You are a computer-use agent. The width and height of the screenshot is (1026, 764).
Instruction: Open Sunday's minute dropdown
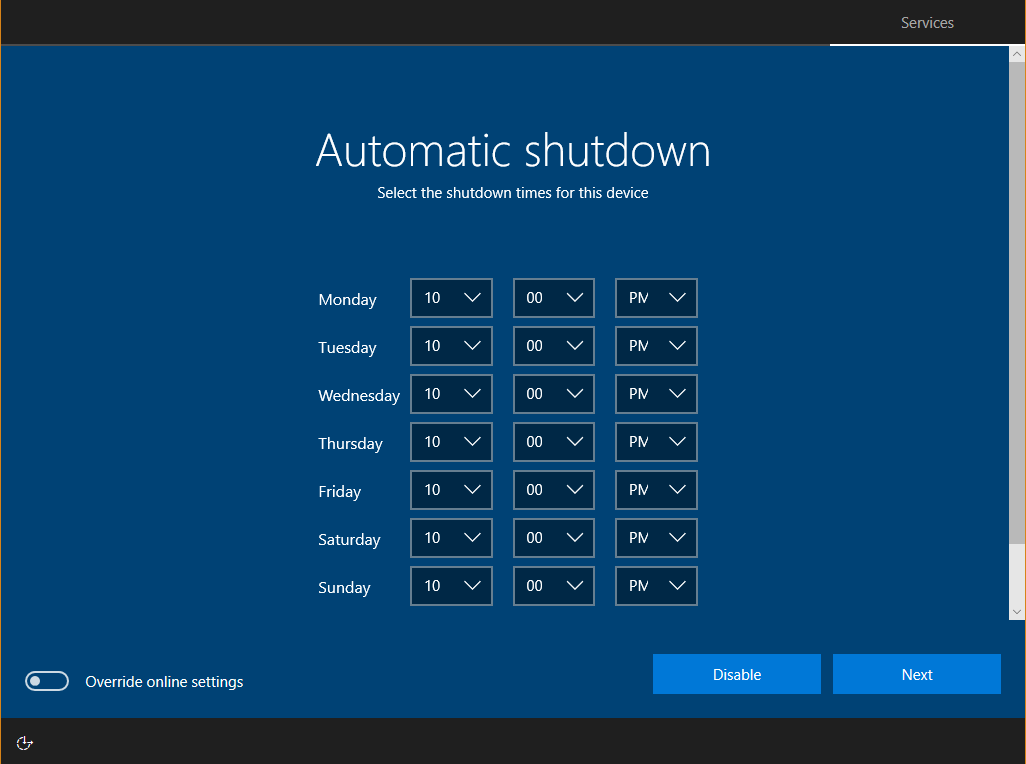click(x=553, y=586)
